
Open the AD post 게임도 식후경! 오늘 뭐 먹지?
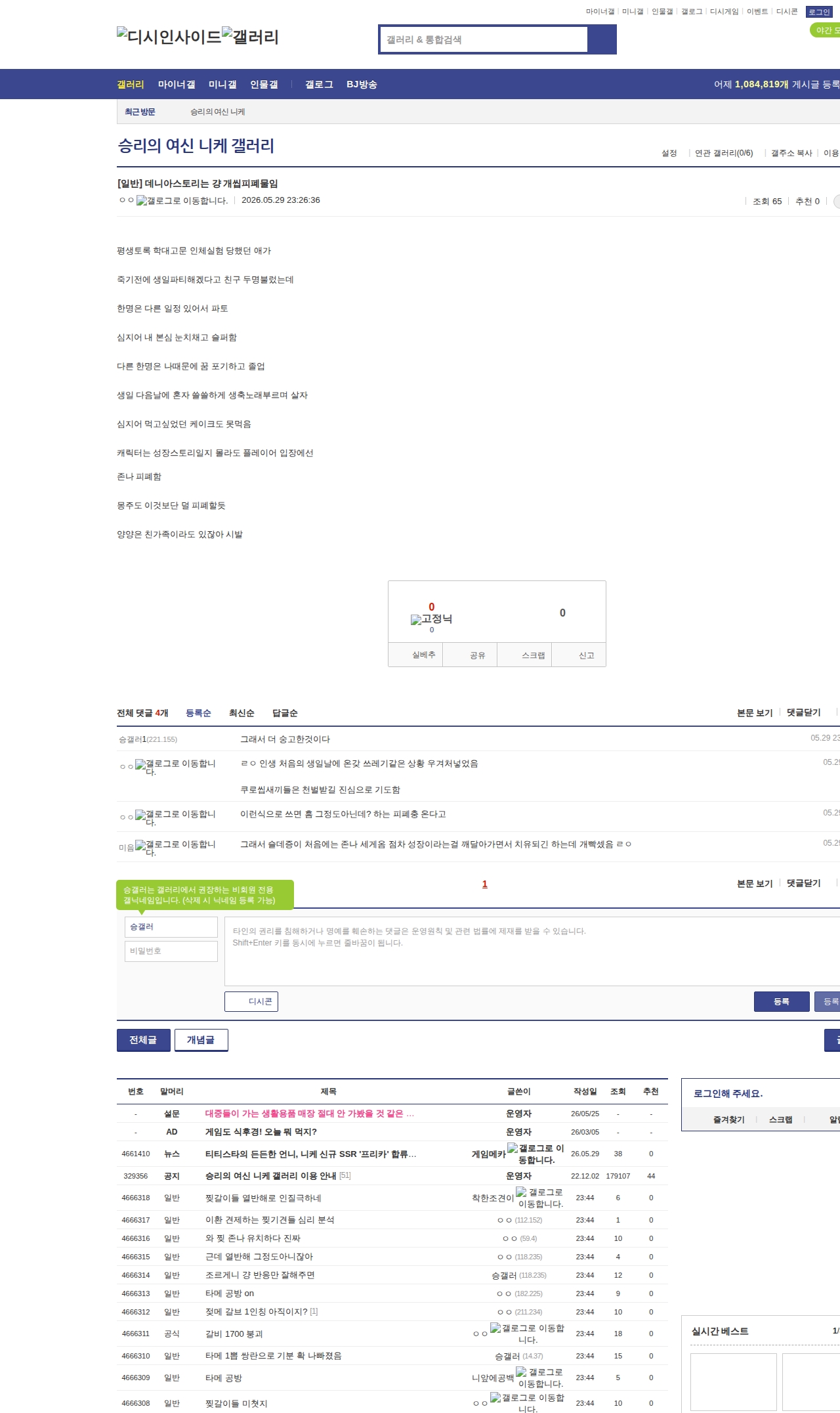(261, 1132)
